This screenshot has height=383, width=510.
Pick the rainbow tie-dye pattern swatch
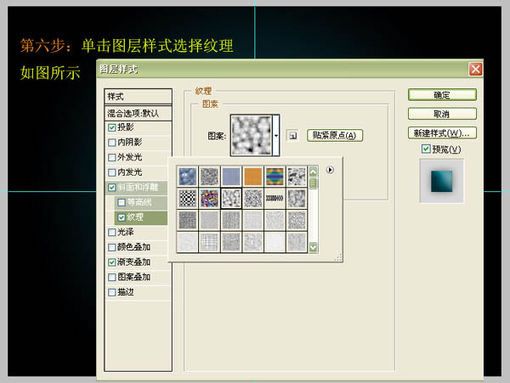tap(275, 176)
